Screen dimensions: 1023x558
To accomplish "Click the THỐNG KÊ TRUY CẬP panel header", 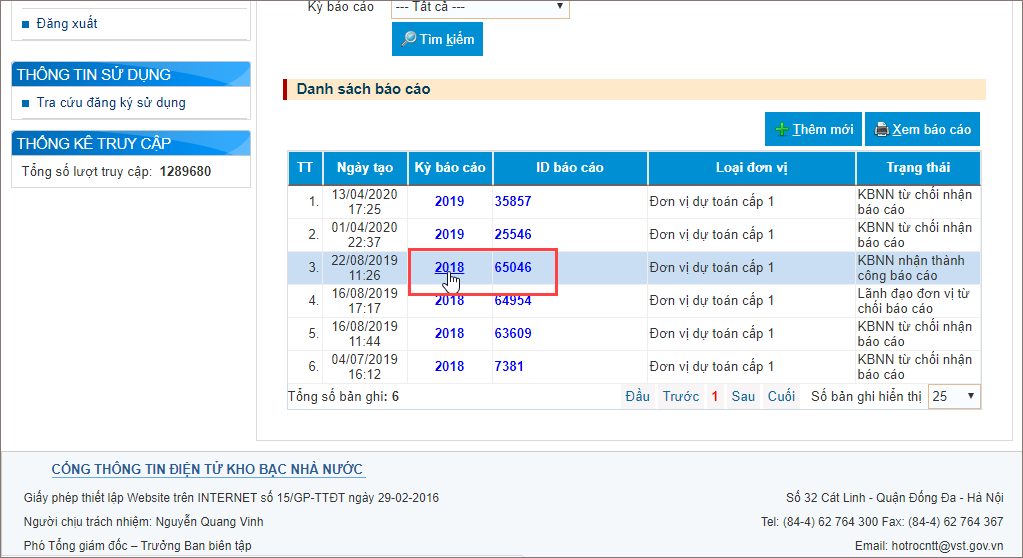I will pos(130,143).
